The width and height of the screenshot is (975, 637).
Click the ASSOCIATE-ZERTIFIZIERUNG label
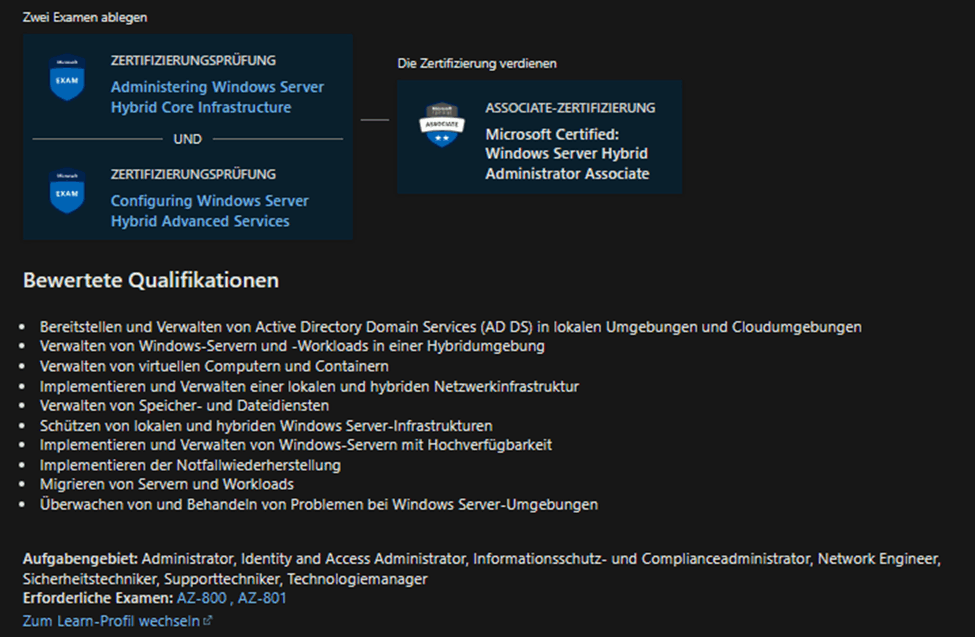tap(570, 108)
